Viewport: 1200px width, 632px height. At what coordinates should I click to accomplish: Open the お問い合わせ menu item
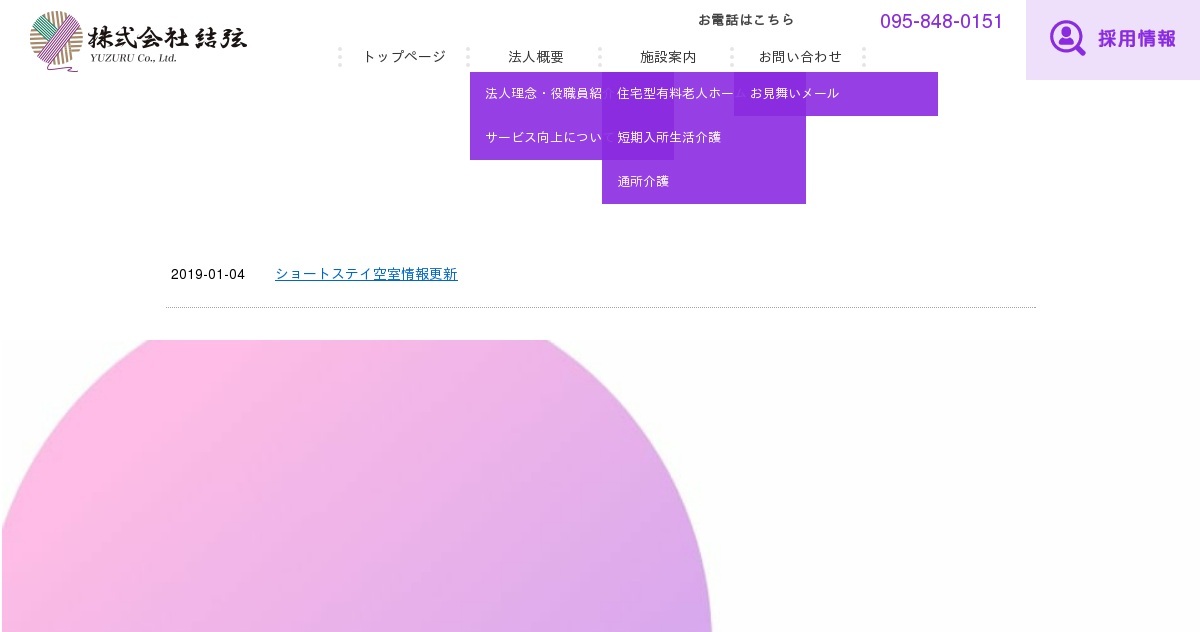pyautogui.click(x=800, y=57)
